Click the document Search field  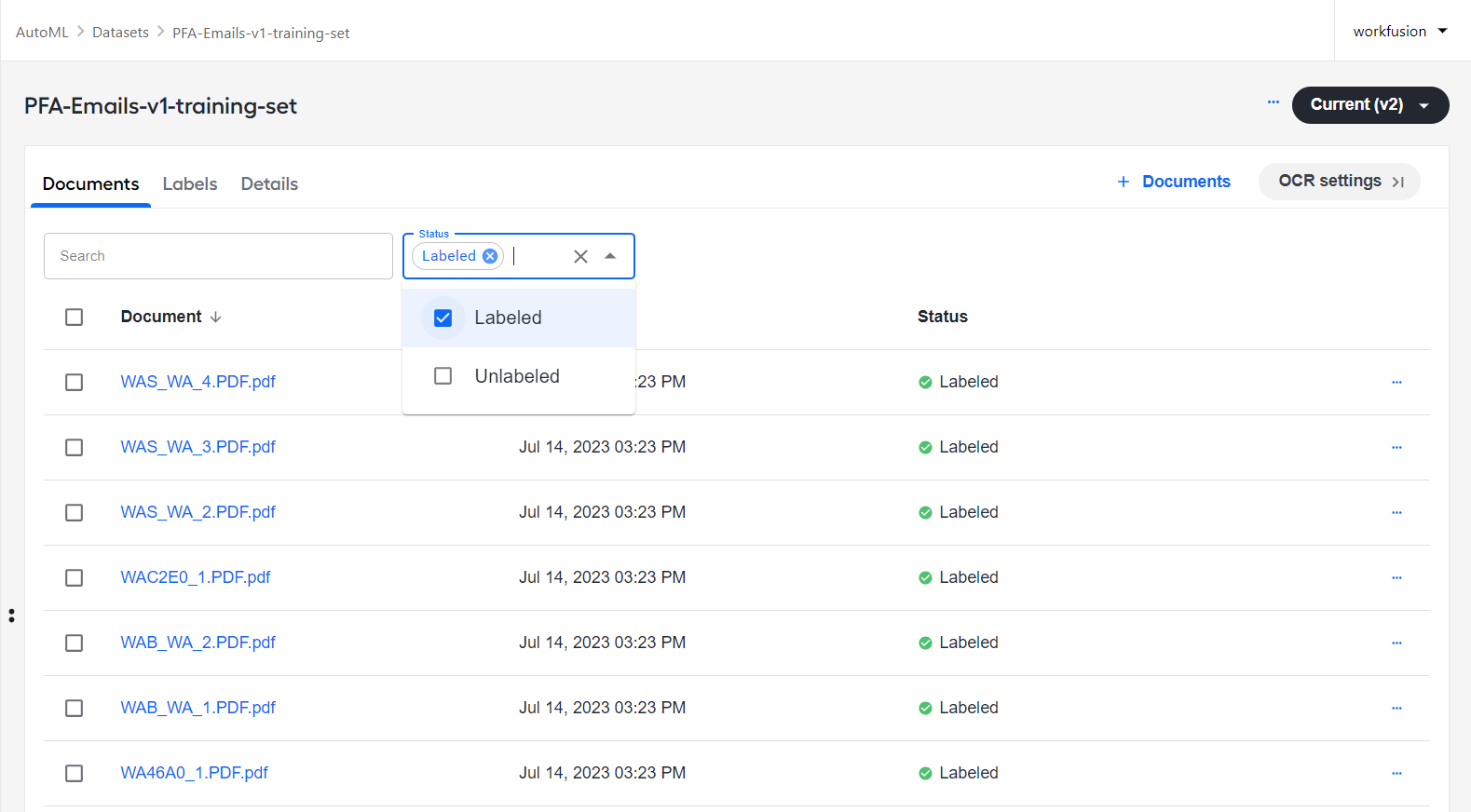(x=218, y=256)
